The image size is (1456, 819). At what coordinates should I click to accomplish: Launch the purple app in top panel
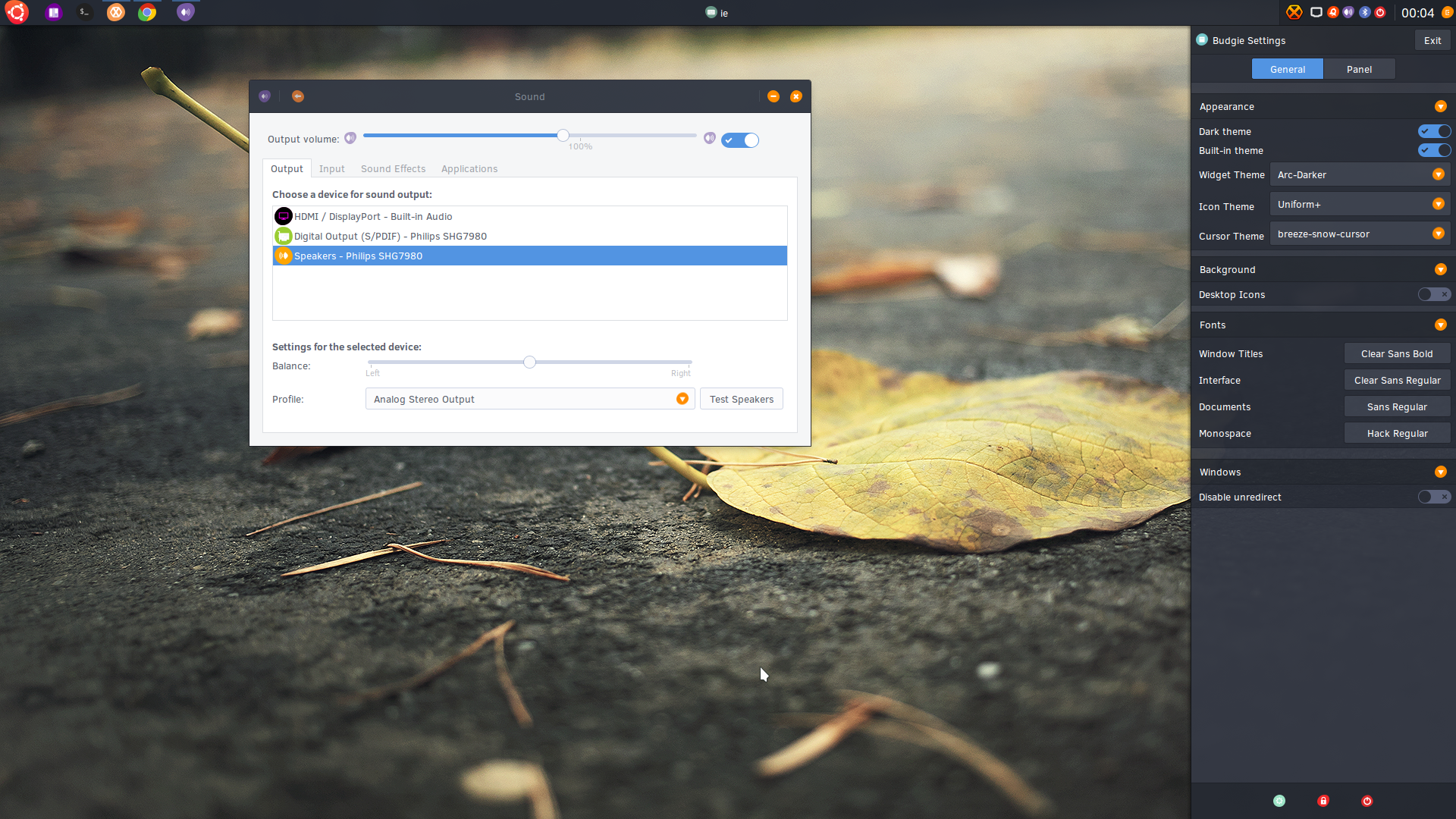[53, 12]
